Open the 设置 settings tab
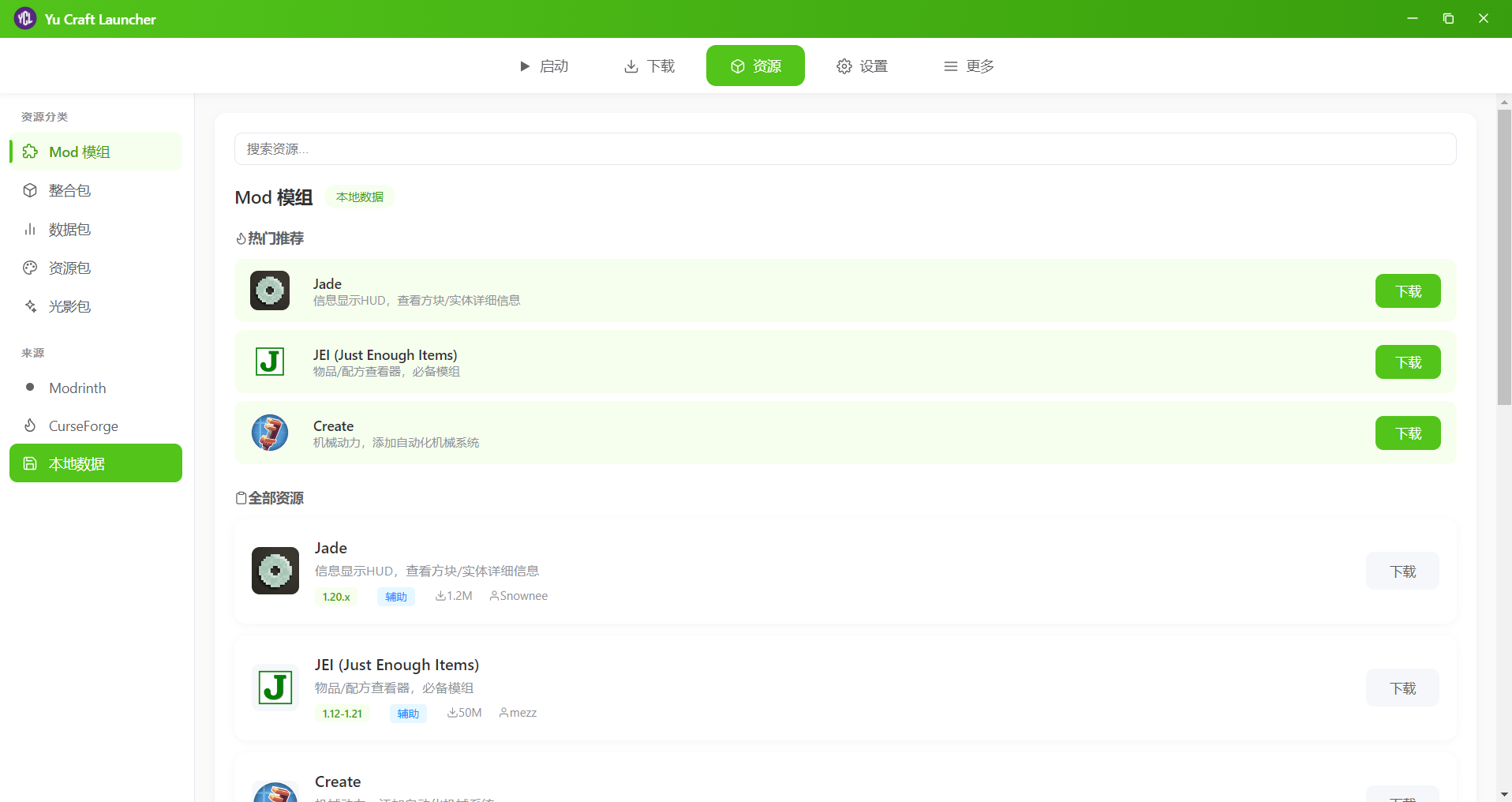This screenshot has height=802, width=1512. (862, 66)
